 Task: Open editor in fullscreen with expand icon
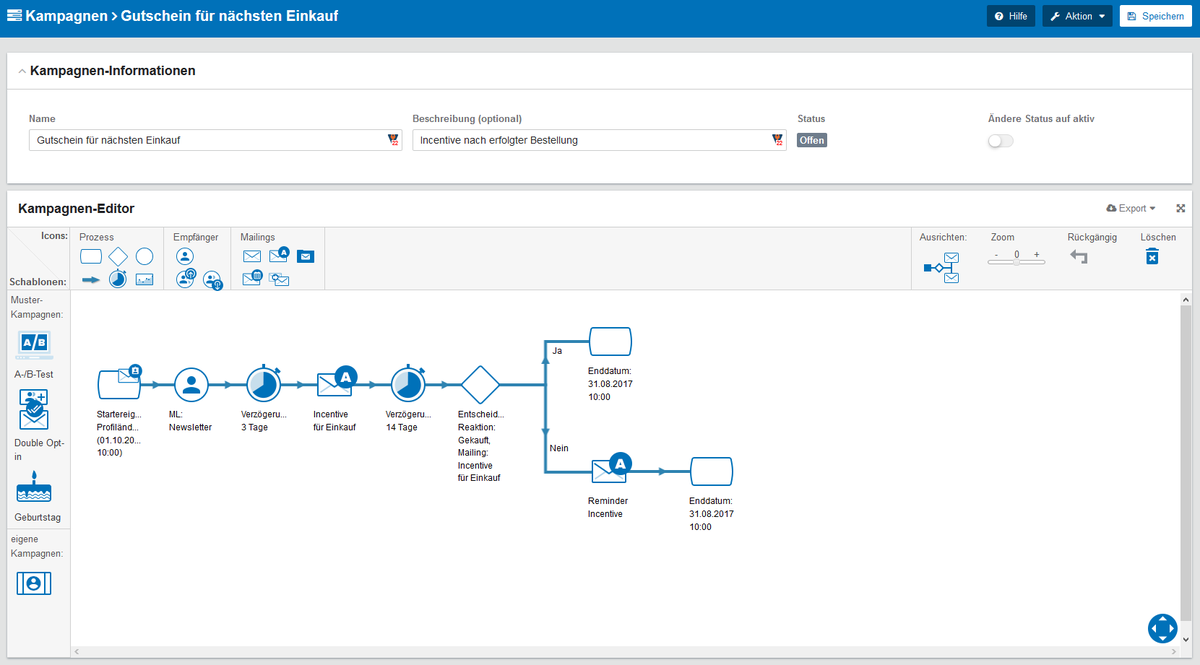(1180, 208)
